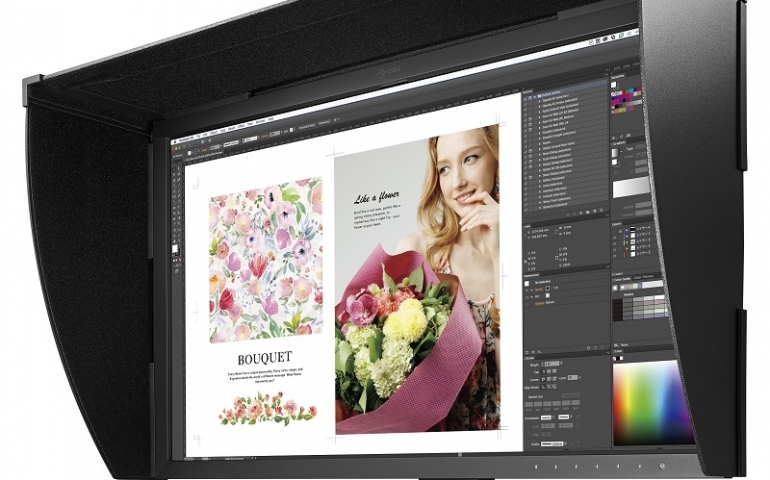Image resolution: width=770 pixels, height=480 pixels.
Task: Click the gradient thumbnail in Gradient panel
Action: [615, 153]
